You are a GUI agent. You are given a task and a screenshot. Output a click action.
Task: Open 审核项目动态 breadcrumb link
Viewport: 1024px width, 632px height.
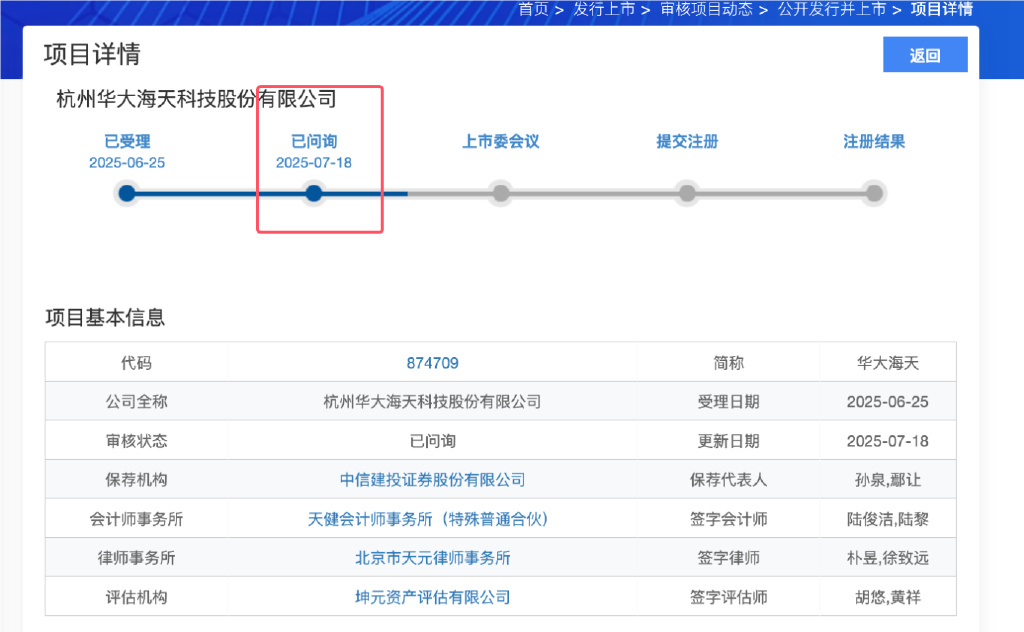pos(706,9)
